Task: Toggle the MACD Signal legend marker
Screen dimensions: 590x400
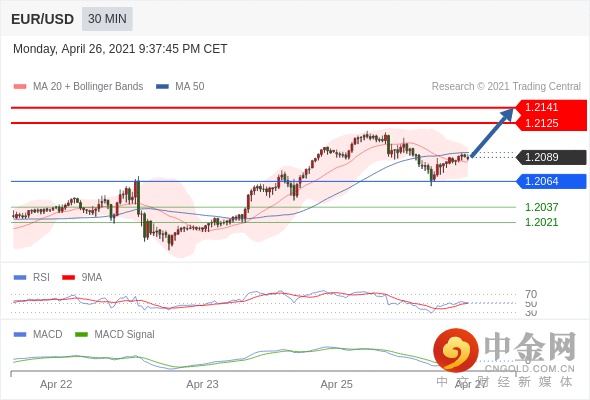Action: pos(81,335)
